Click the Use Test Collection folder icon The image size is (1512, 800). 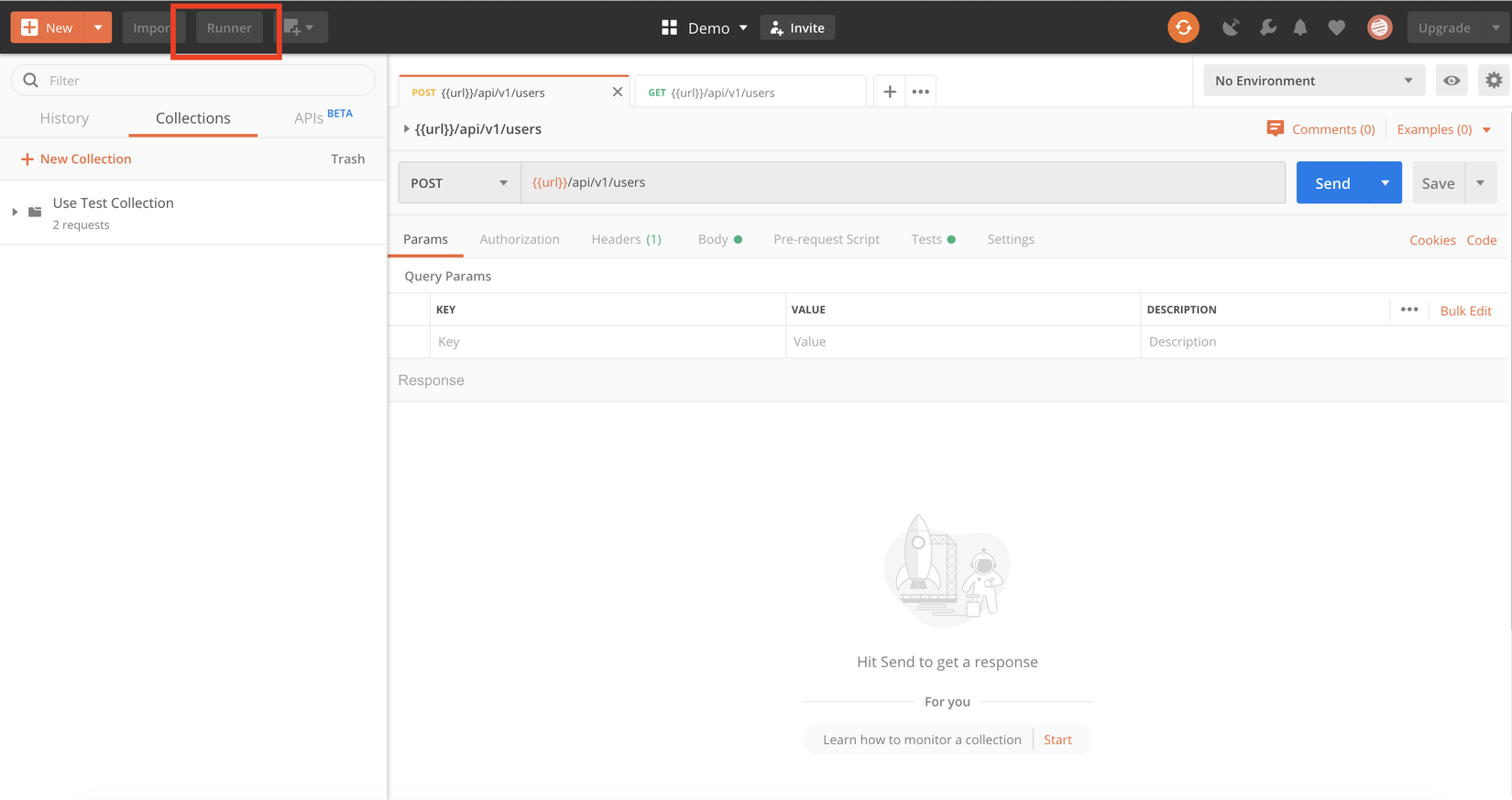coord(35,212)
